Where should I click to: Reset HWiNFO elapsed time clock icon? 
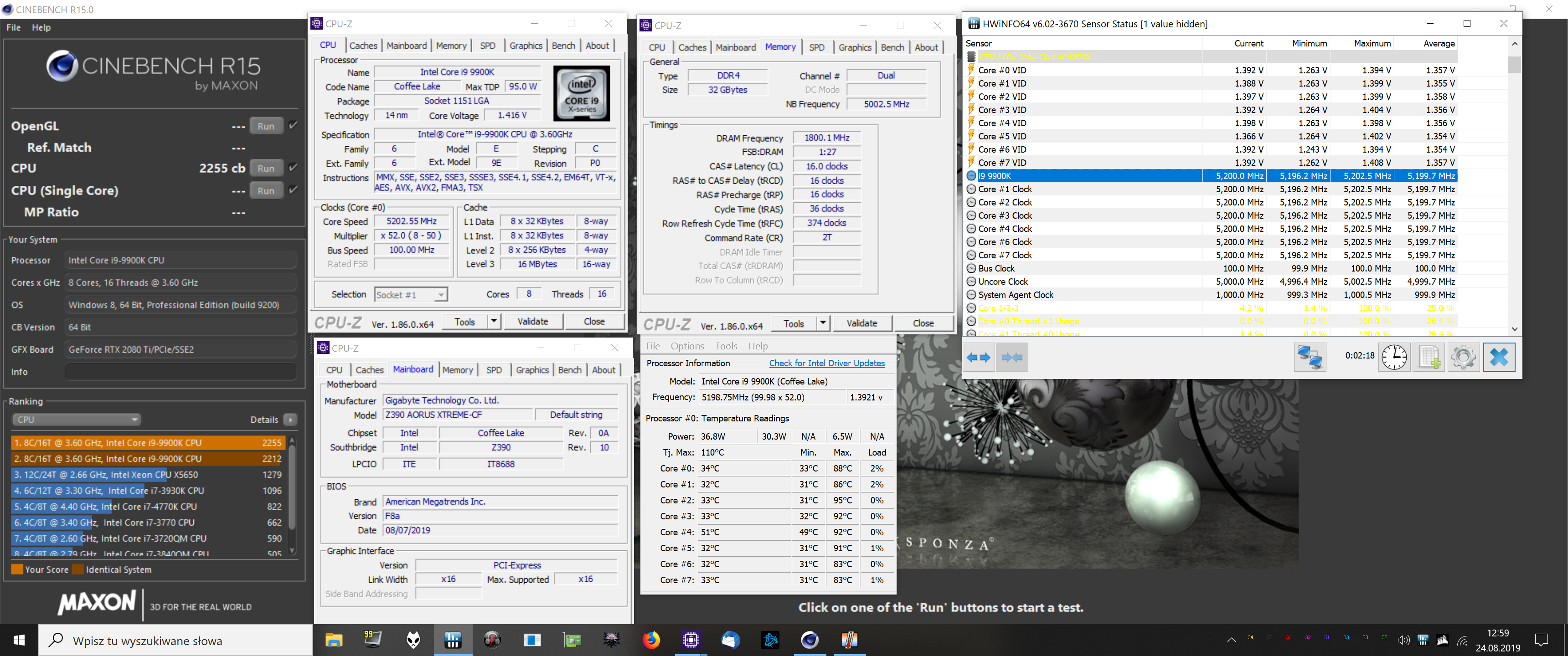[x=1394, y=357]
